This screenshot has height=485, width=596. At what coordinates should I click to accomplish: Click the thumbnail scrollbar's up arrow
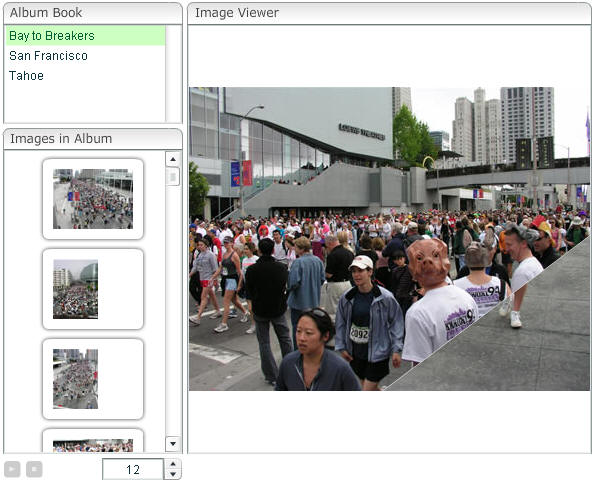[173, 159]
